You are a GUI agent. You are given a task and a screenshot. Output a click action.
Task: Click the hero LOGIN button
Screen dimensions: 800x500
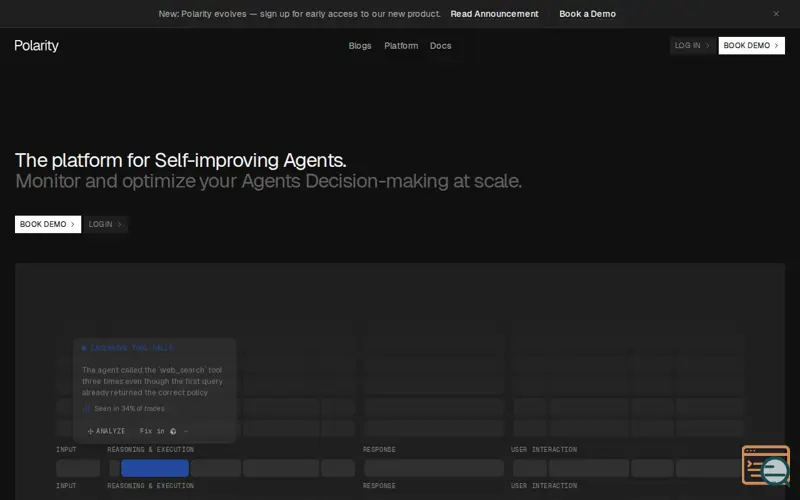[105, 224]
